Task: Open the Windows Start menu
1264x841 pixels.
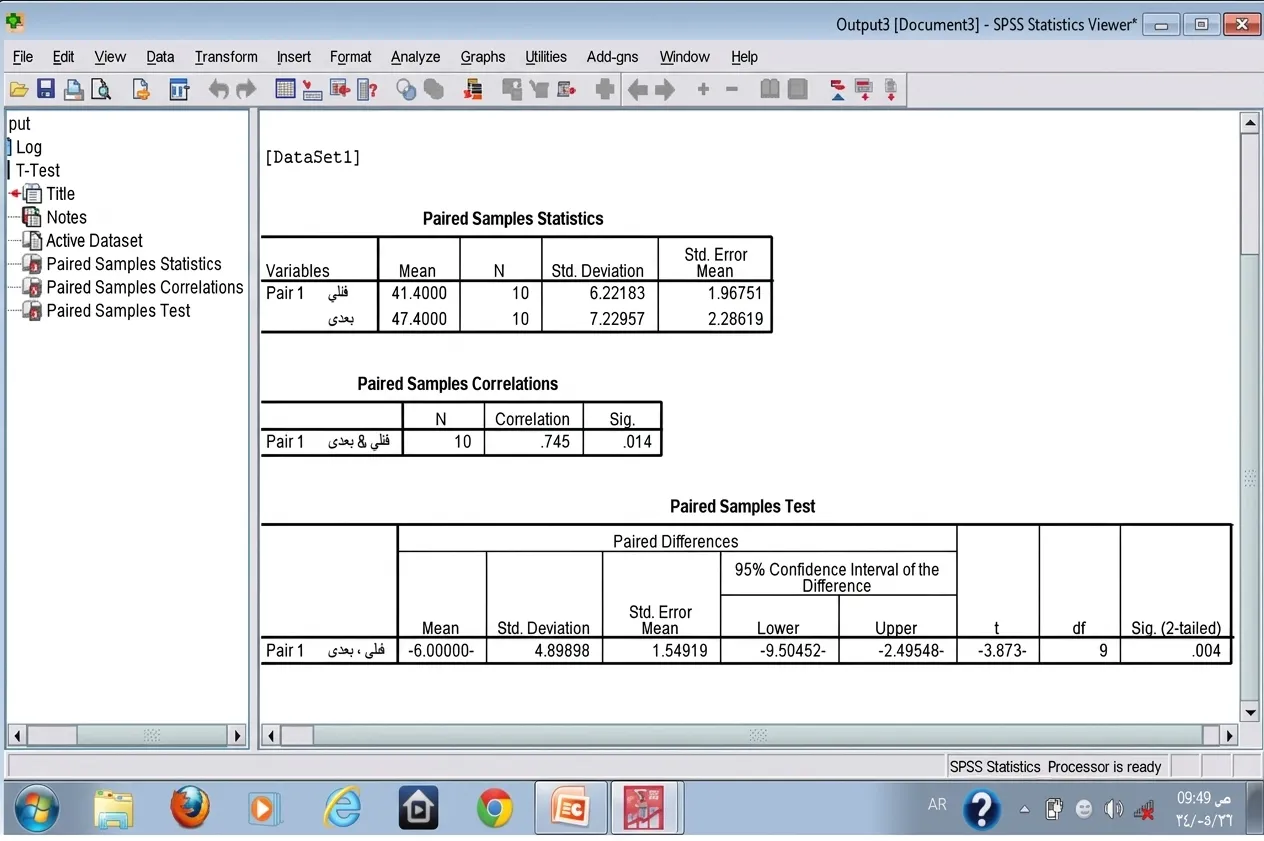Action: pyautogui.click(x=36, y=808)
